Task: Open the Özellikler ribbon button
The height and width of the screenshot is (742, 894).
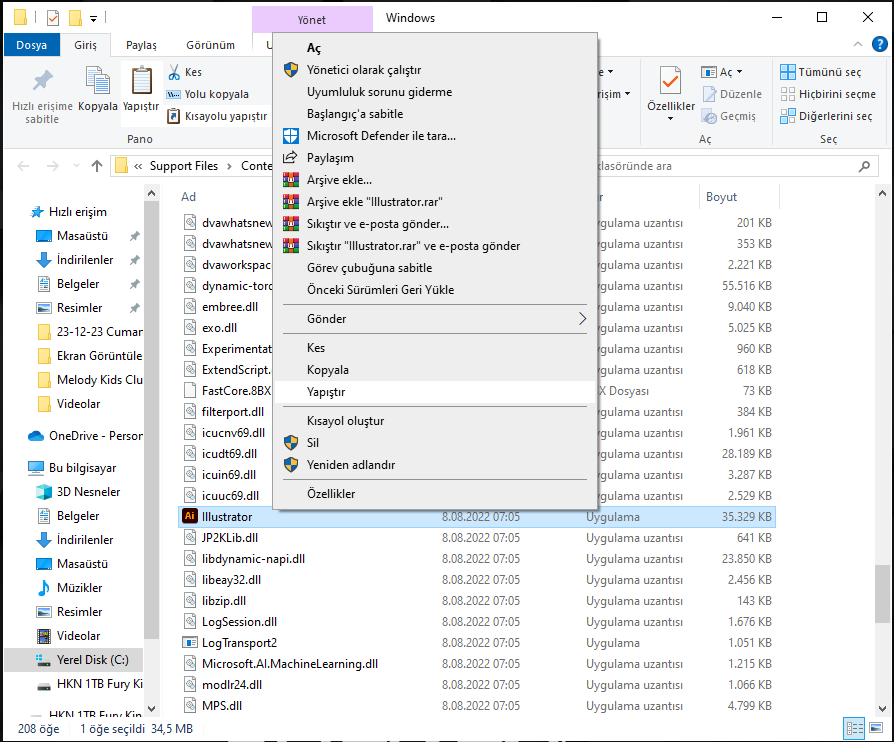Action: [x=670, y=94]
